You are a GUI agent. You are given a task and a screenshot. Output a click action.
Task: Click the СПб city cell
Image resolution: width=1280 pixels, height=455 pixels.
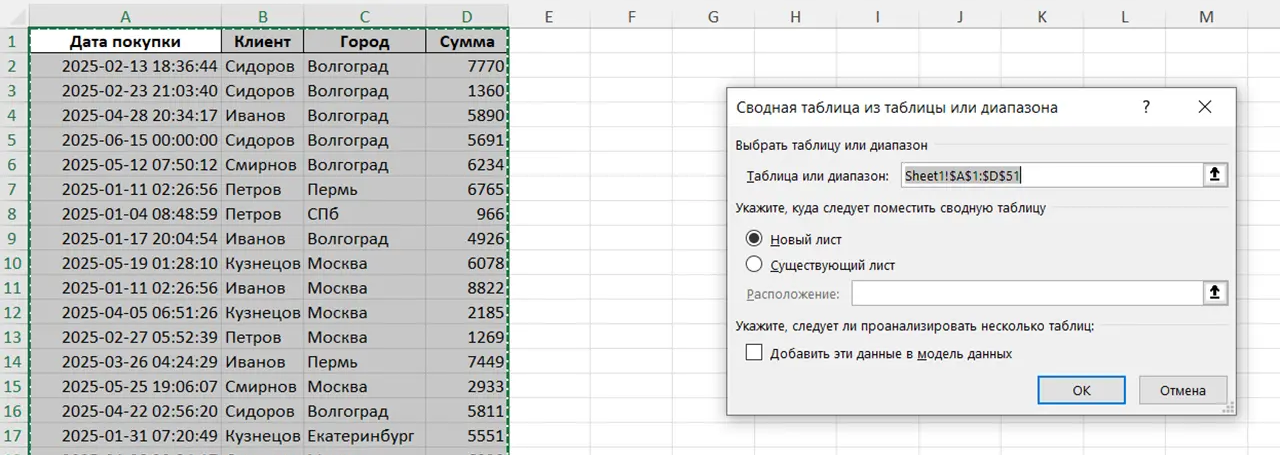pos(365,214)
